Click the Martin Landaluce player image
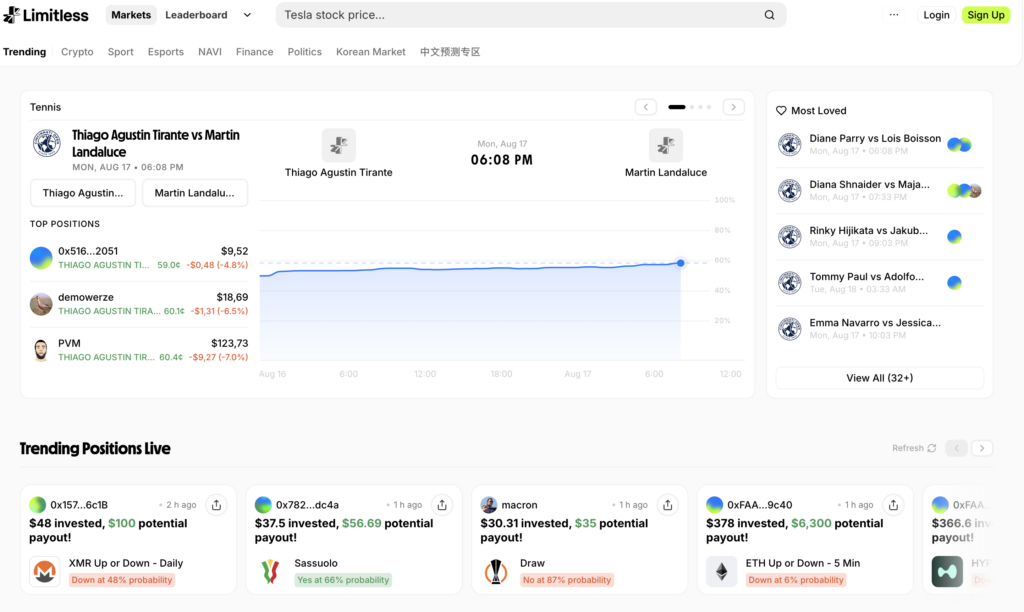 665,145
